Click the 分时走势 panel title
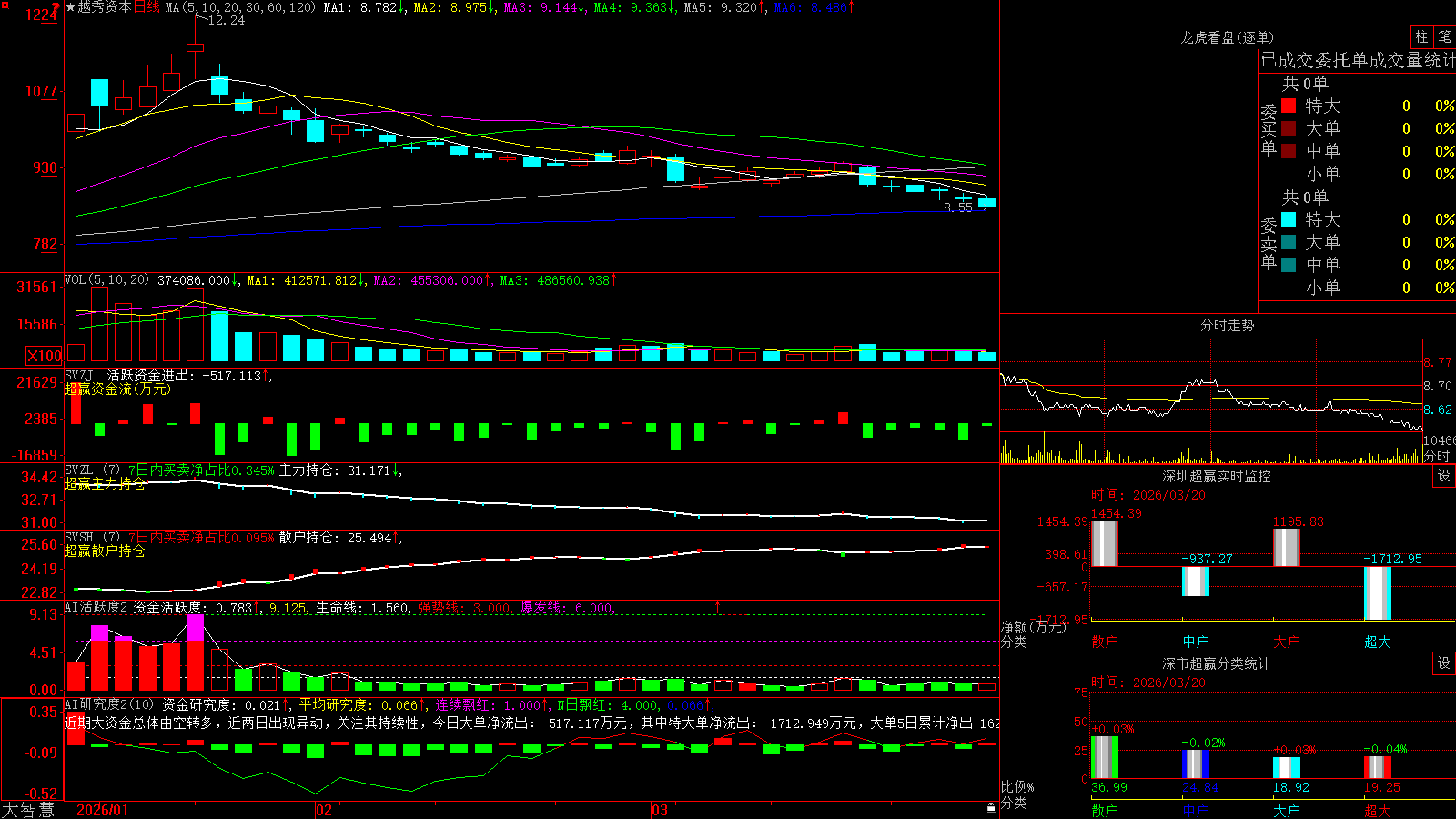 1227,325
